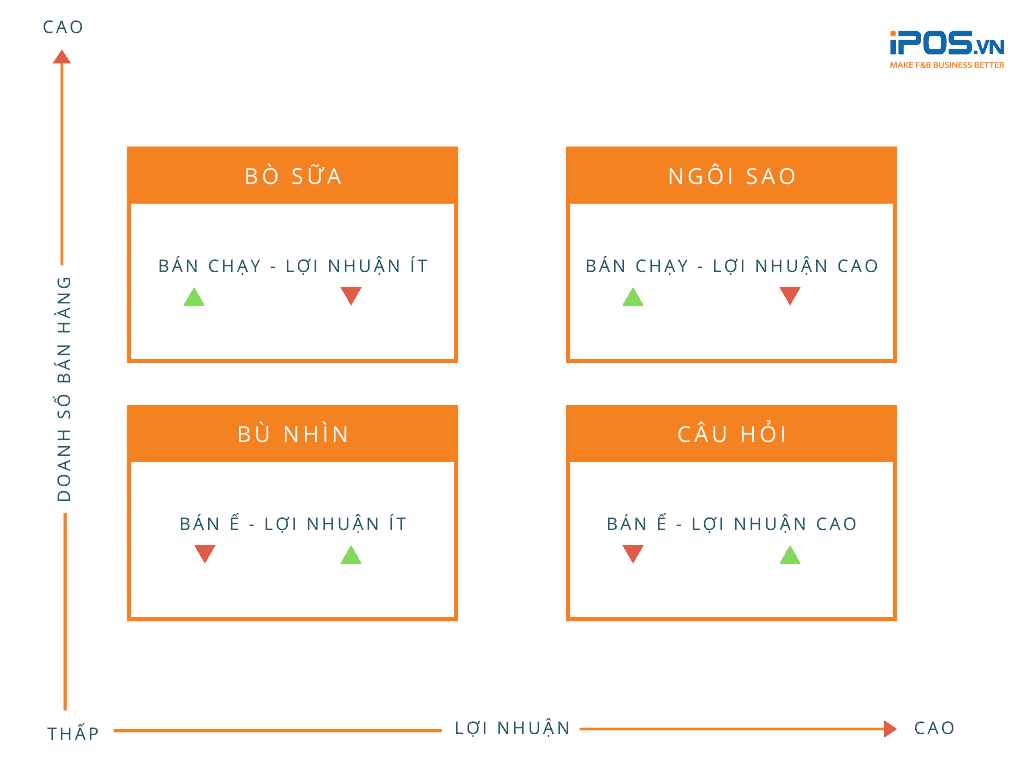Click the green up triangle in BÙ NHÌN box
This screenshot has width=1024, height=768.
351,555
